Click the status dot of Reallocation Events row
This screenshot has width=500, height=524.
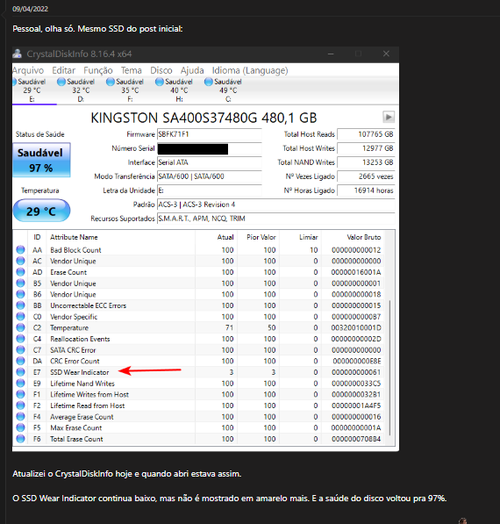tap(20, 339)
